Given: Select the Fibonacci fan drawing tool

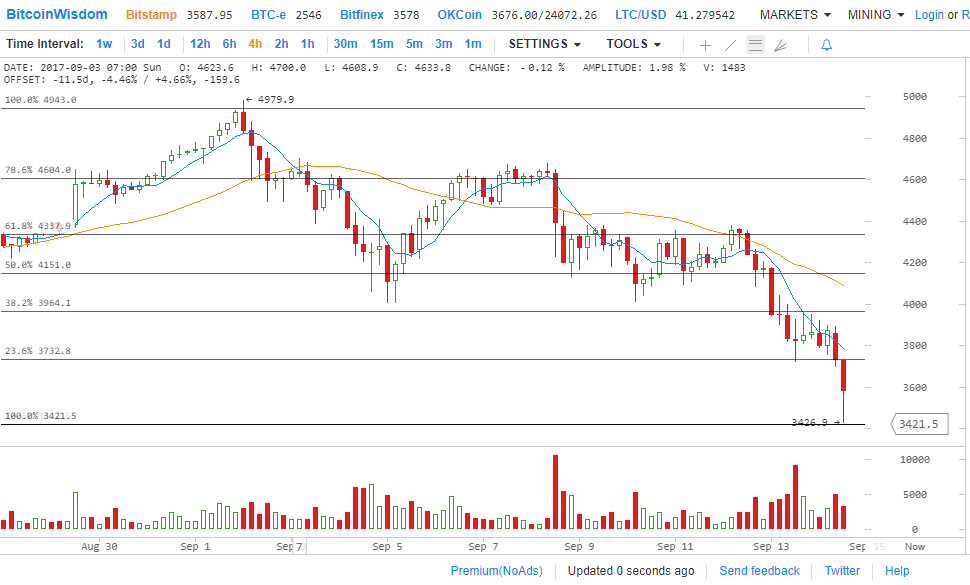Looking at the screenshot, I should (780, 45).
